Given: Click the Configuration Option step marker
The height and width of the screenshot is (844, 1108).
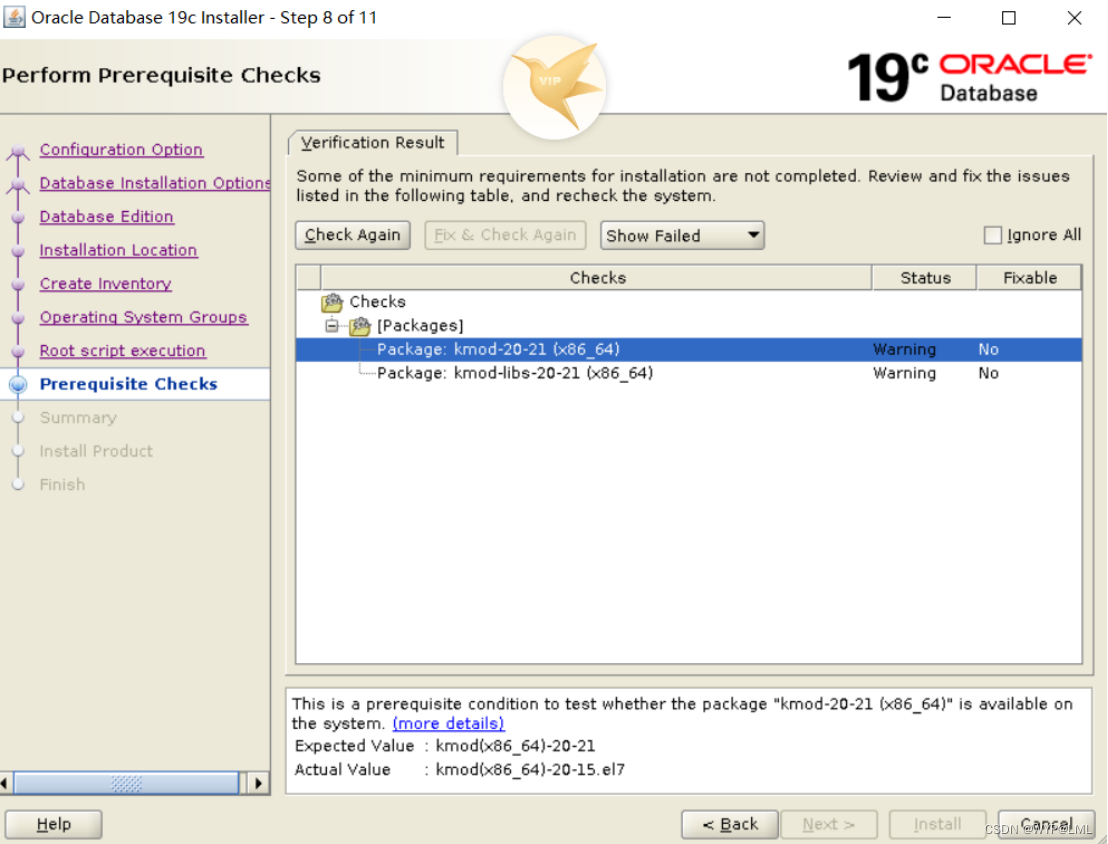Looking at the screenshot, I should coord(18,151).
